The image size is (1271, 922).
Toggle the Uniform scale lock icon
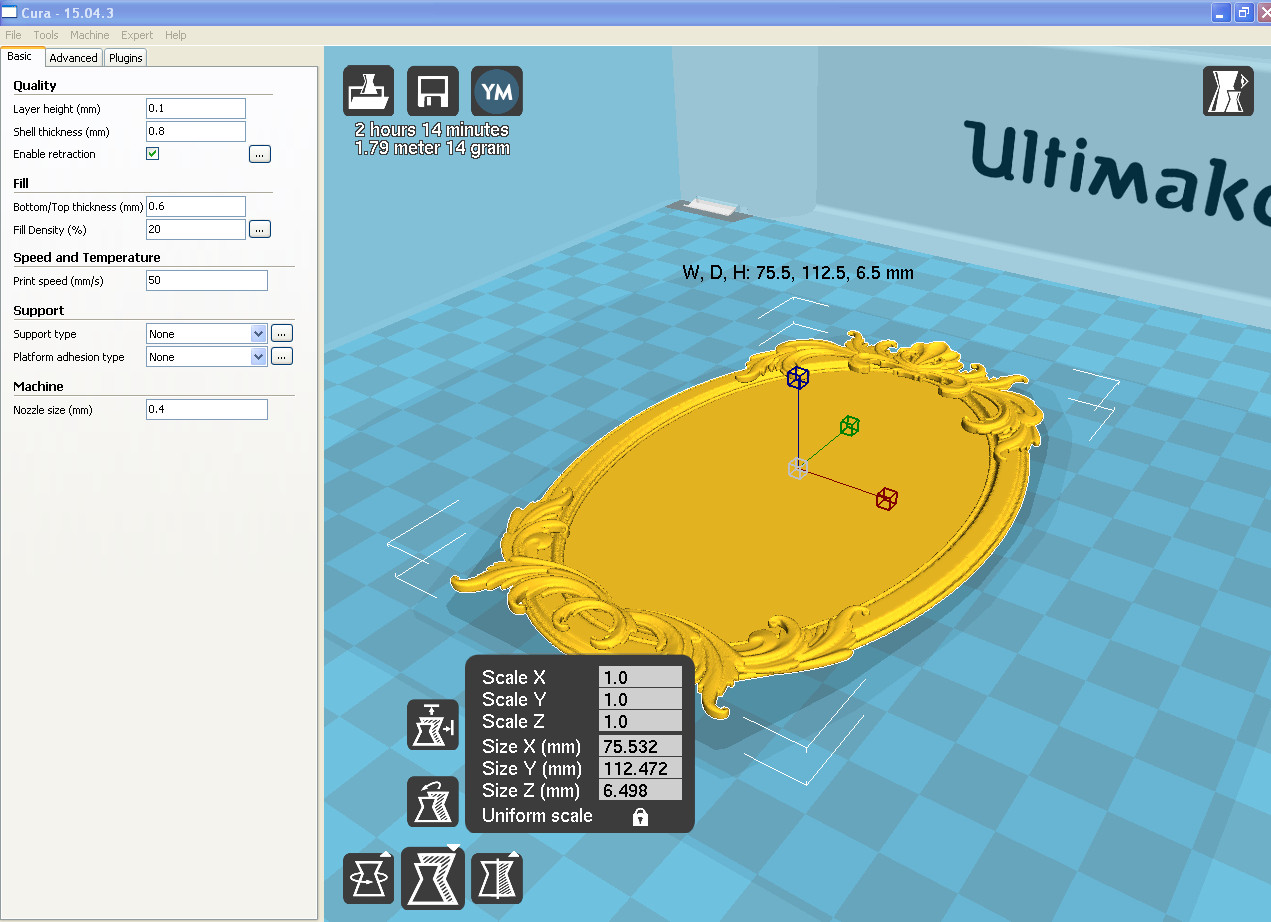click(x=640, y=817)
